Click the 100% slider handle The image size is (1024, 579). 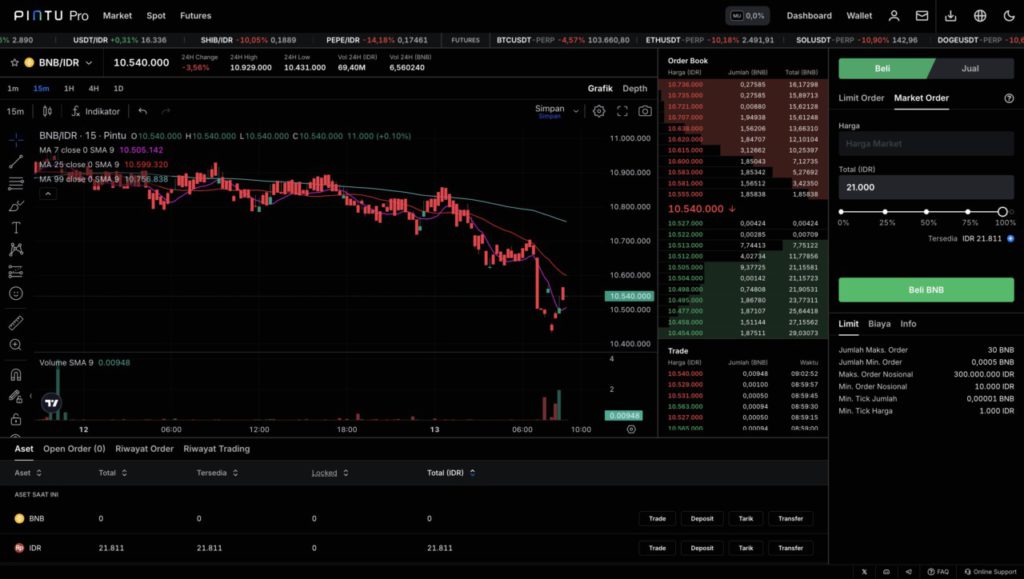click(x=1002, y=211)
